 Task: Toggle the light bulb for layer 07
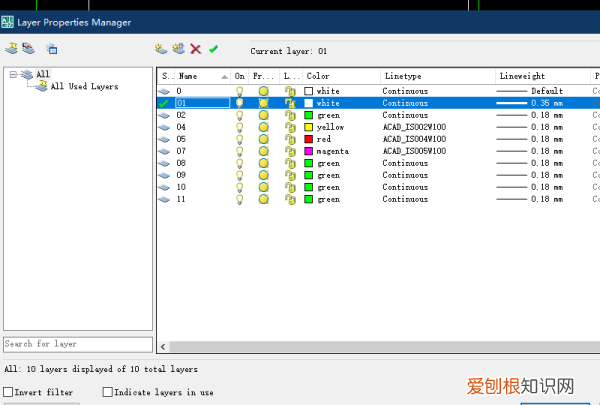coord(239,151)
